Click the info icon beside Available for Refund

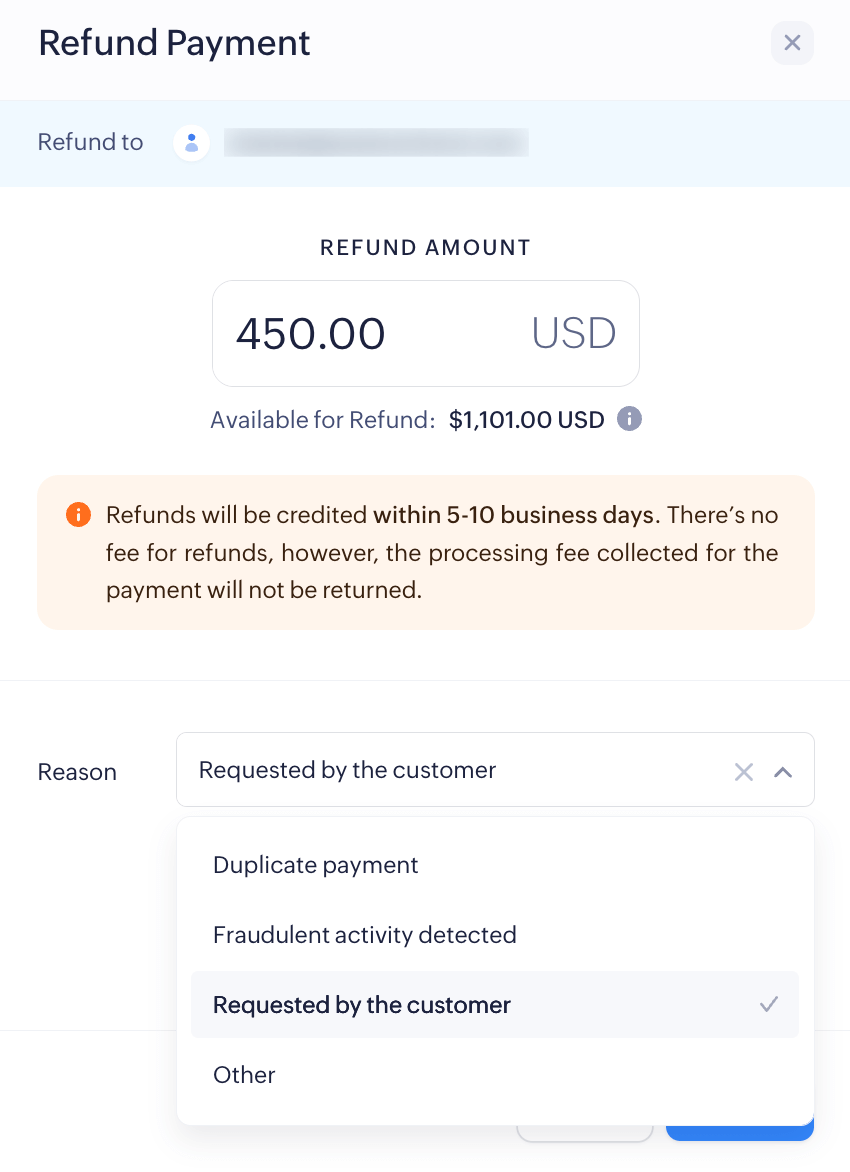pyautogui.click(x=629, y=419)
